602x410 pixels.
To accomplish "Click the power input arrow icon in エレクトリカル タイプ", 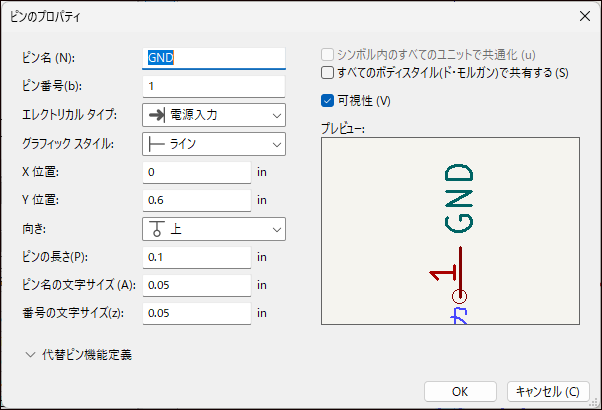I will [158, 115].
